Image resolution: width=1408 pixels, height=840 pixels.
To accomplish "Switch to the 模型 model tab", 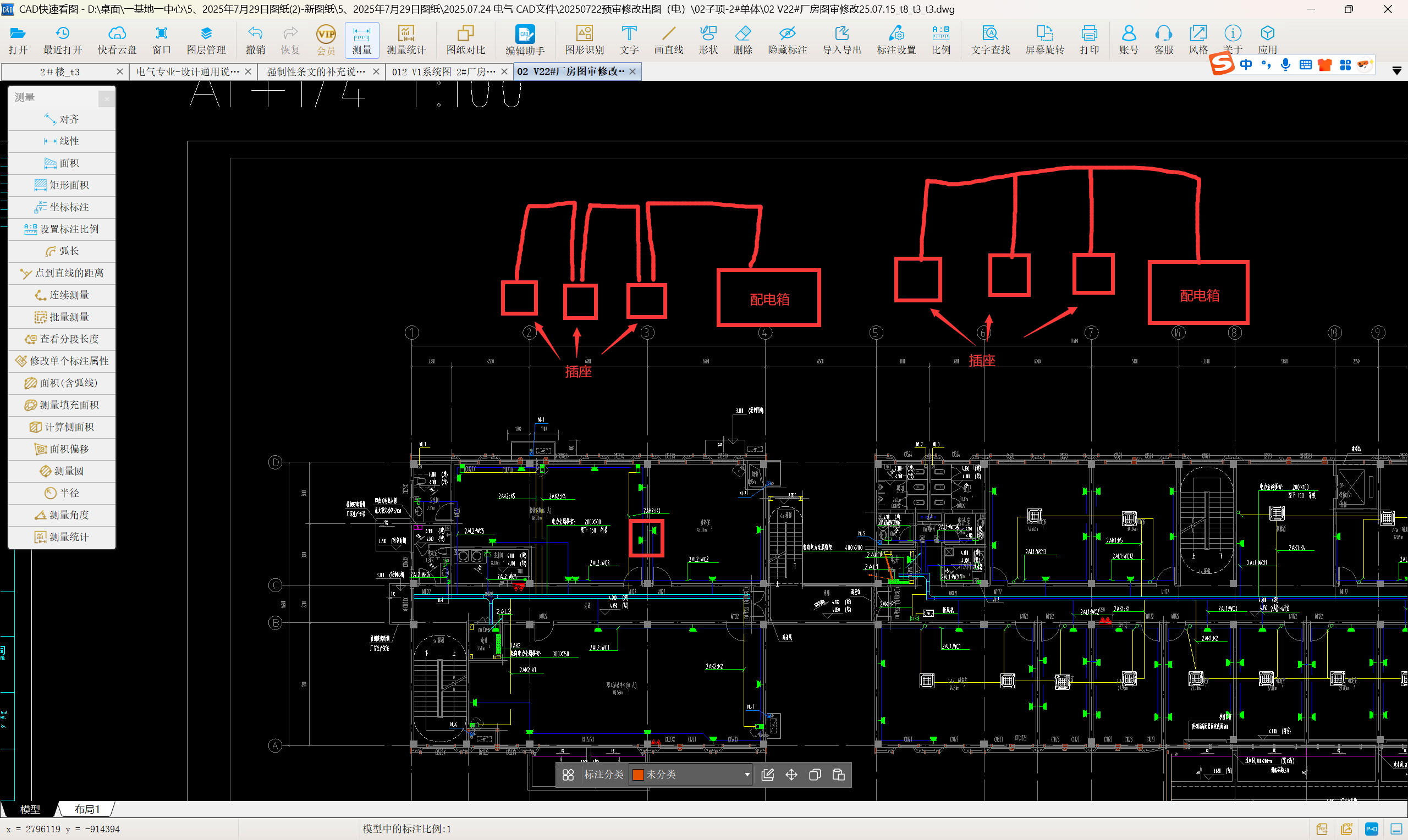I will tap(30, 809).
